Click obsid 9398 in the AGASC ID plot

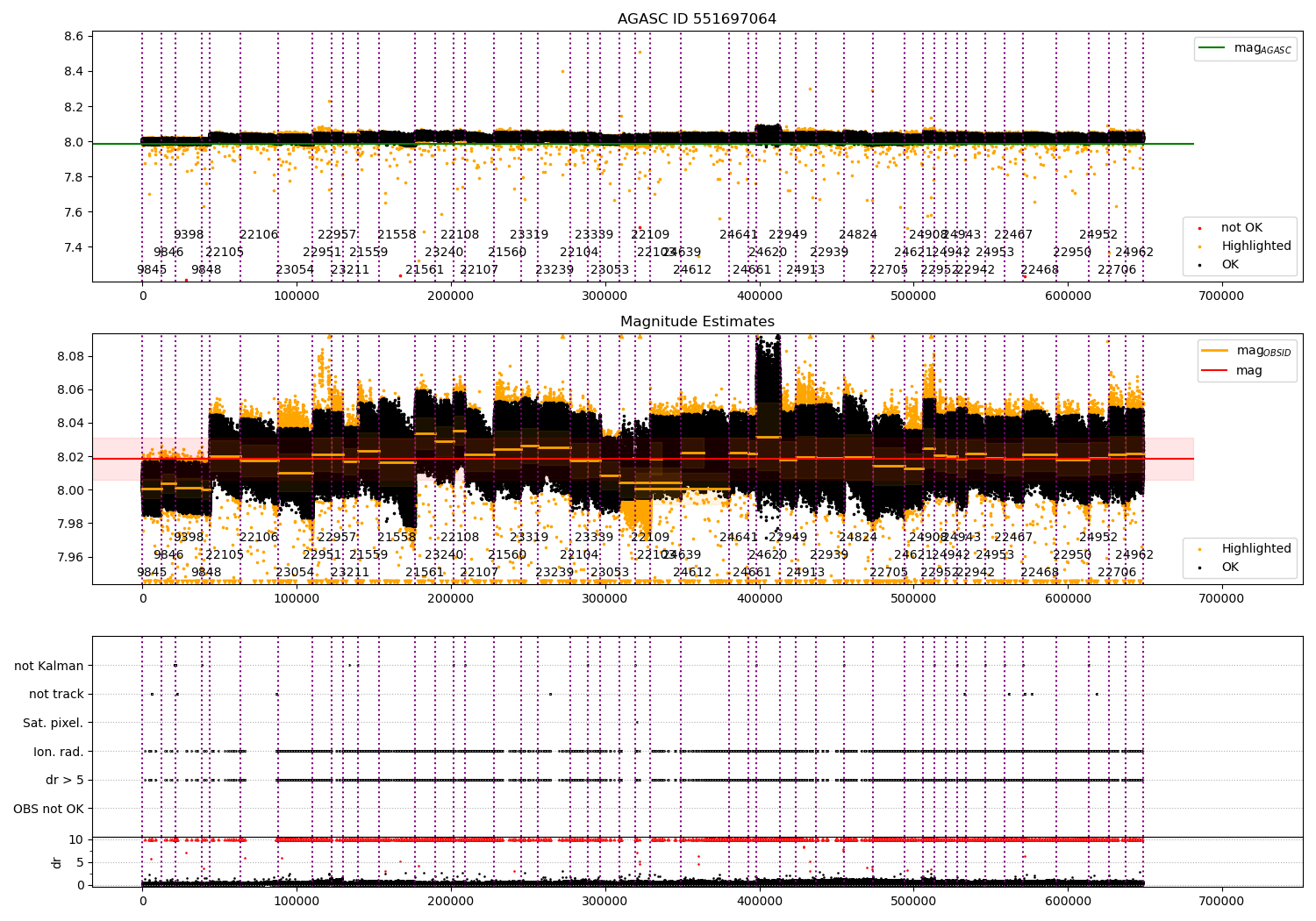189,235
